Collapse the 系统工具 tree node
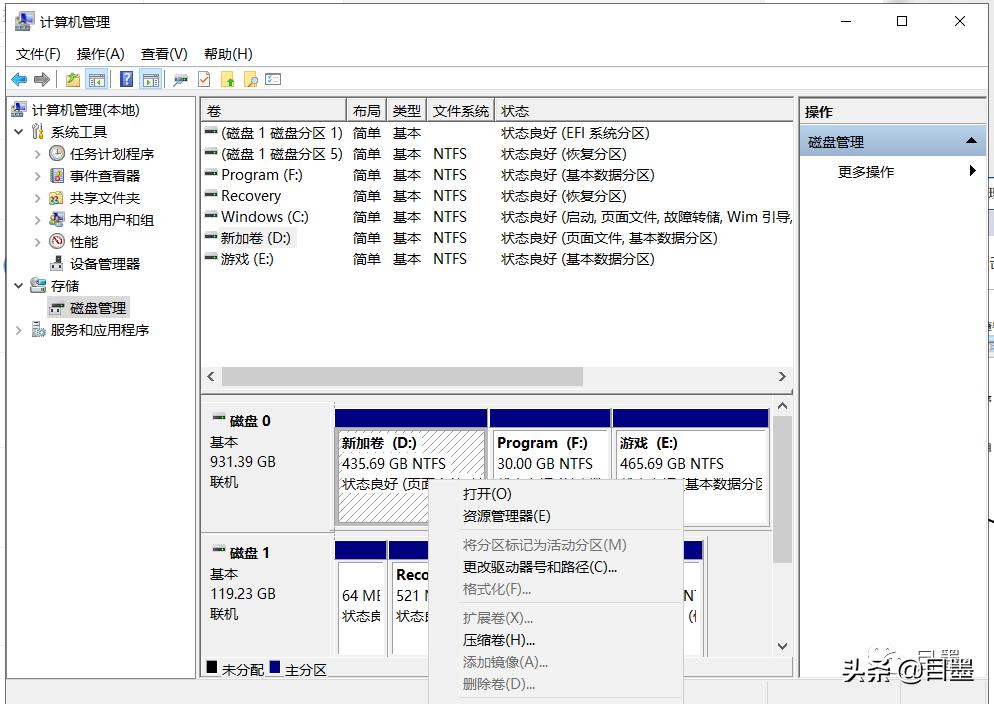Screen dimensions: 994x704 coord(18,131)
